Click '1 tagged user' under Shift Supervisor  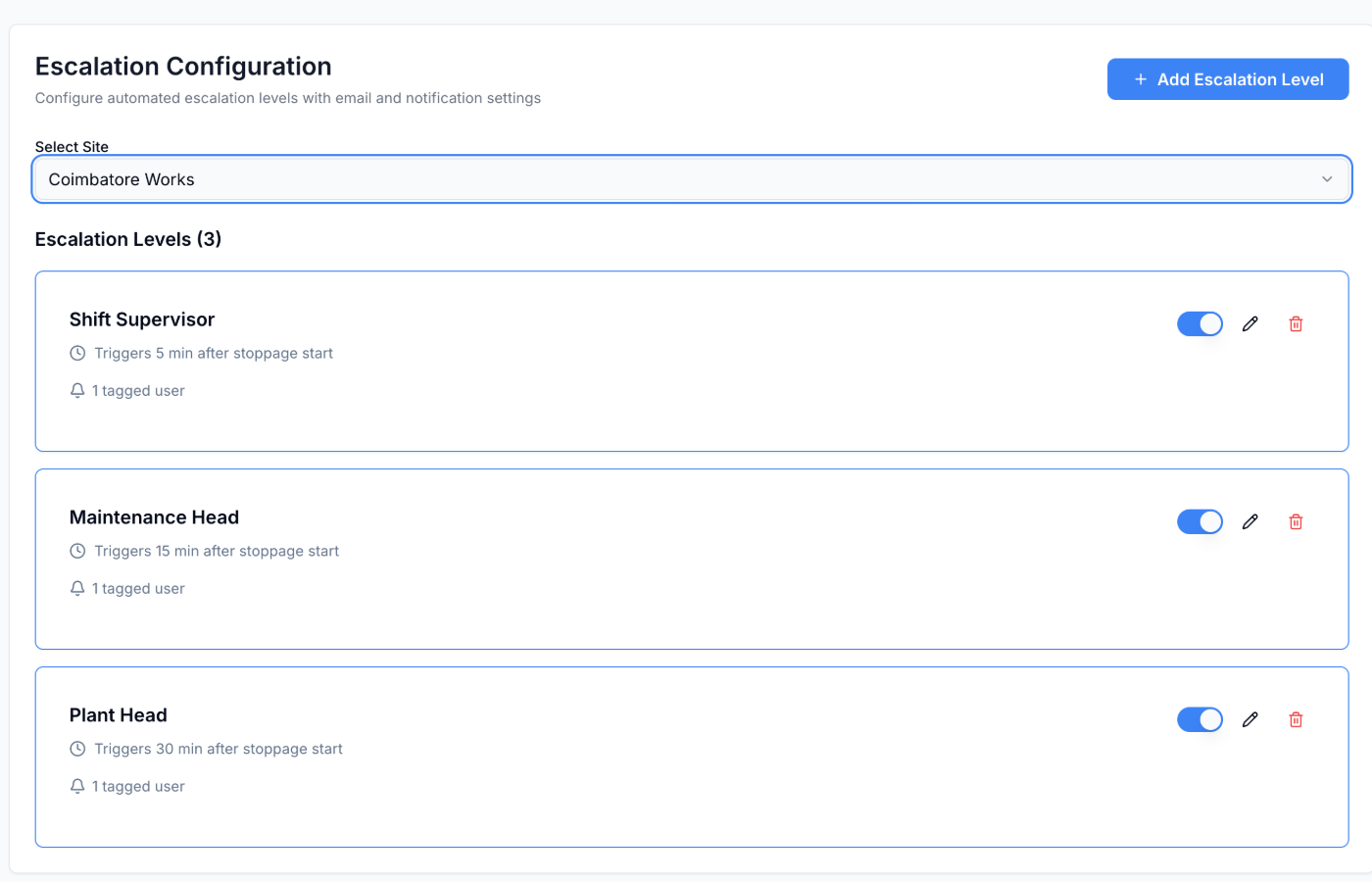pos(138,390)
